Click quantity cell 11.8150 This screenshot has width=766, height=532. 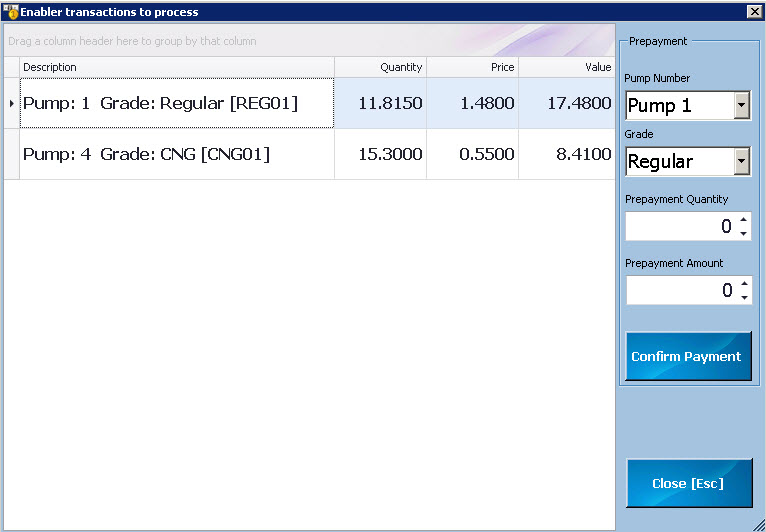point(381,103)
